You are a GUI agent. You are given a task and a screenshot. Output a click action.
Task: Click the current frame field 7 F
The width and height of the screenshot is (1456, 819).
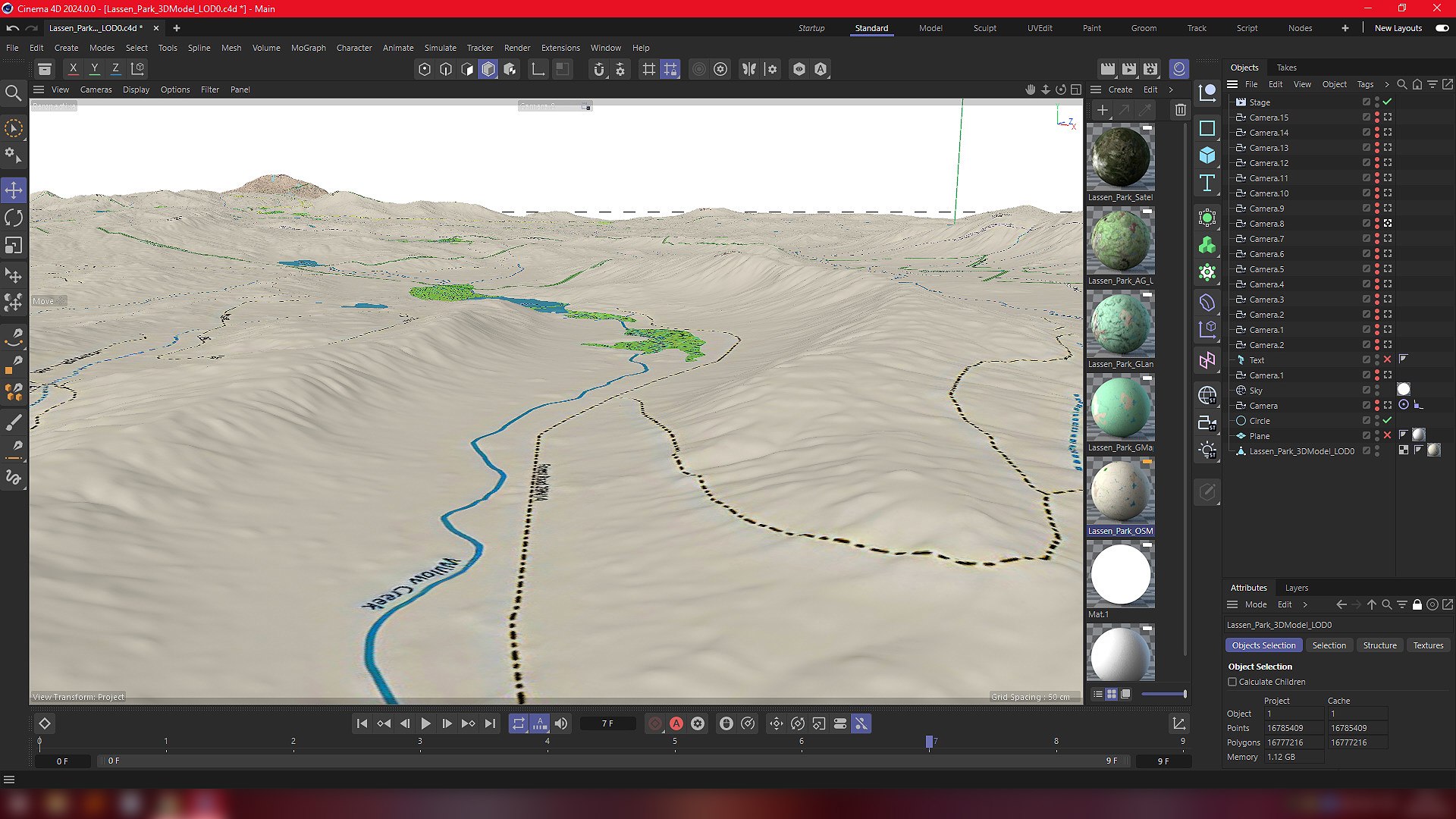click(x=608, y=723)
